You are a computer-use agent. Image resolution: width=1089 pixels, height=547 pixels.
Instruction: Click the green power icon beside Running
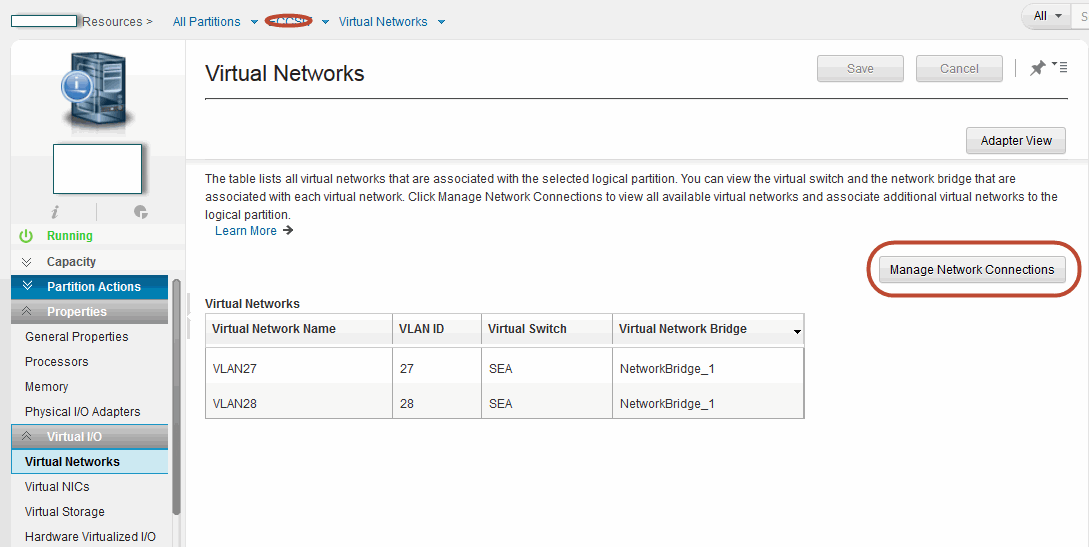pos(27,236)
